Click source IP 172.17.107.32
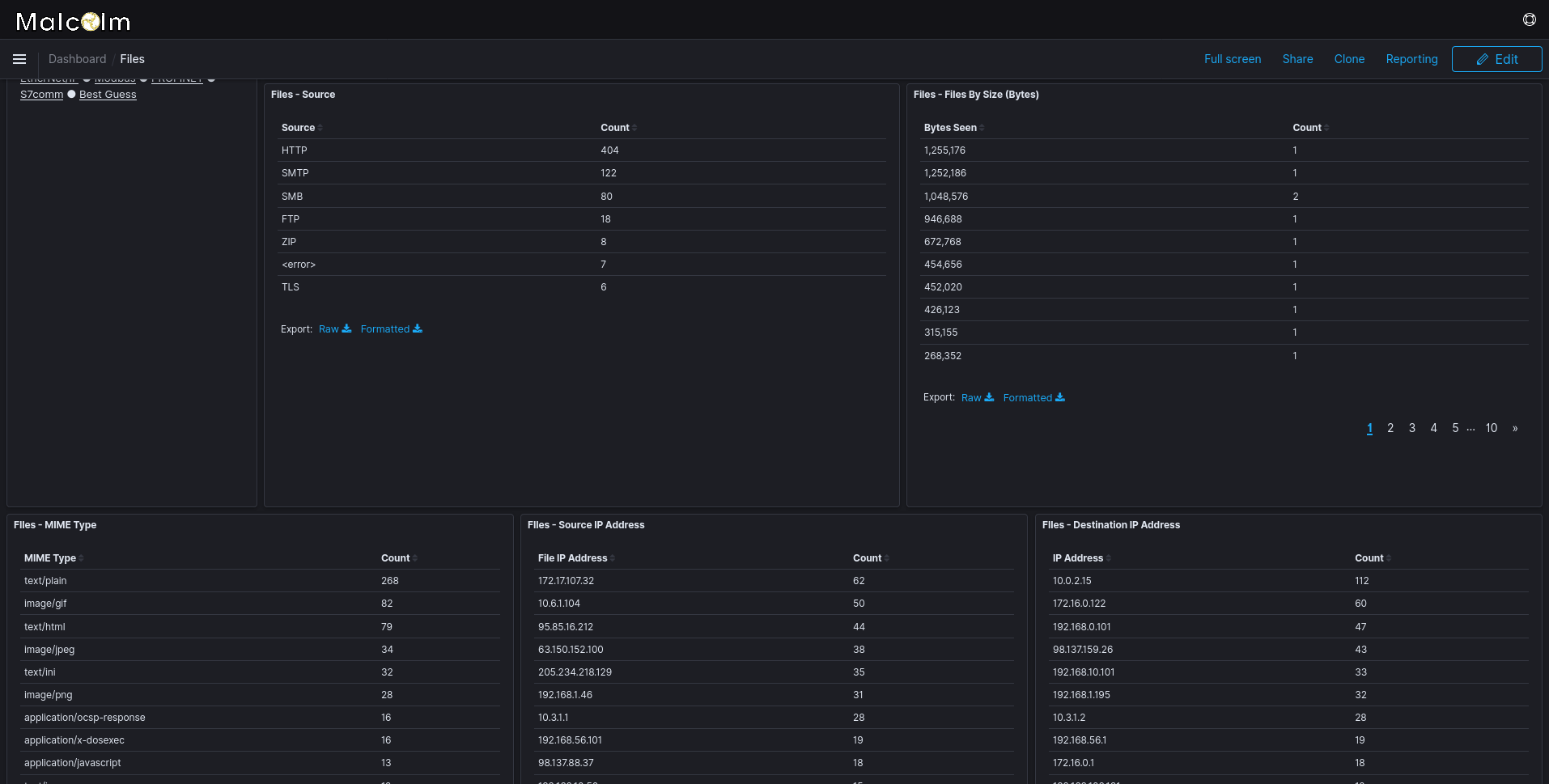 tap(566, 581)
